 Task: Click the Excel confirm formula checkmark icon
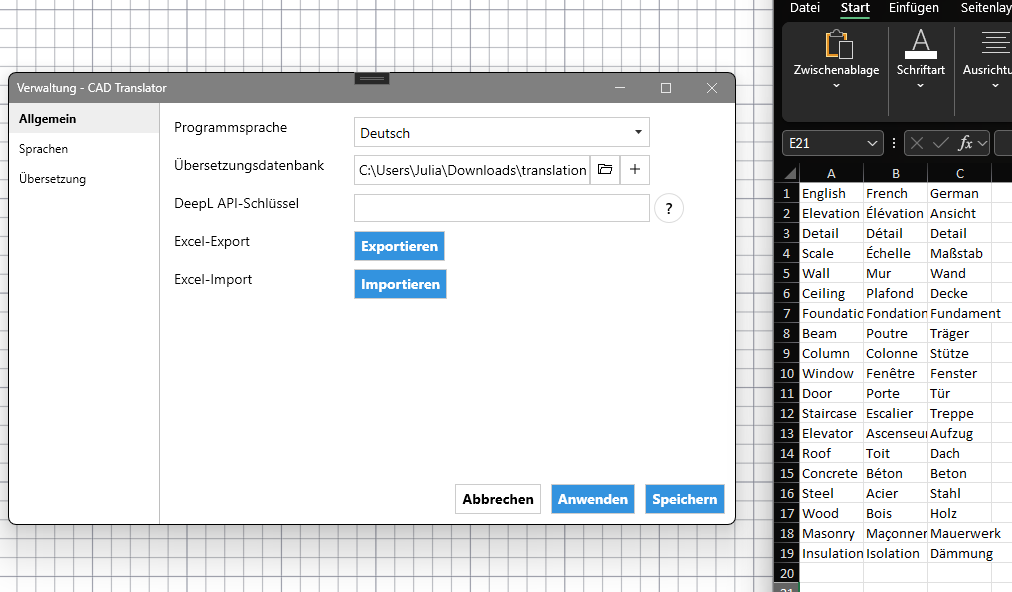click(940, 143)
